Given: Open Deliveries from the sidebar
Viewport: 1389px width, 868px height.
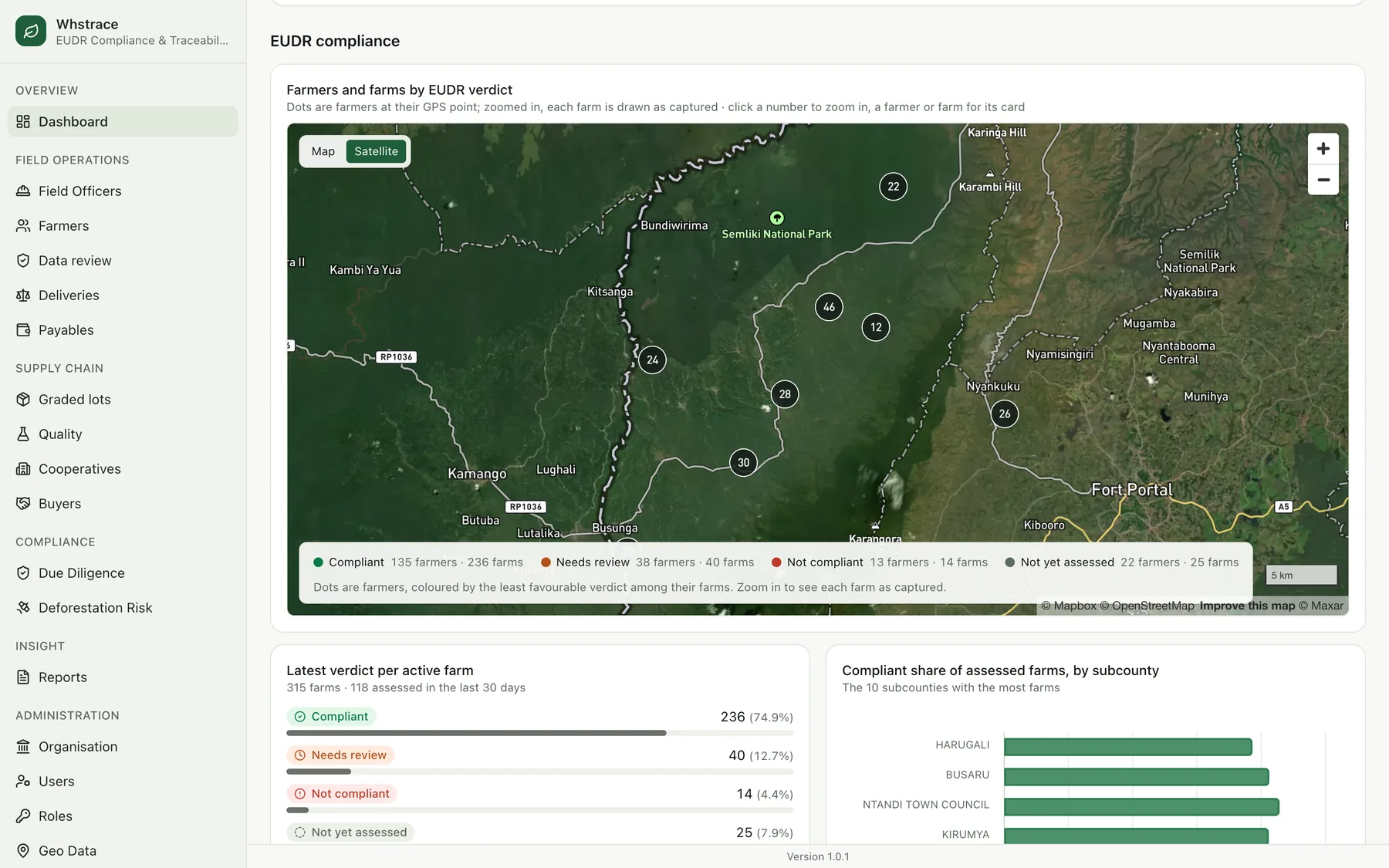Looking at the screenshot, I should 123,296.
